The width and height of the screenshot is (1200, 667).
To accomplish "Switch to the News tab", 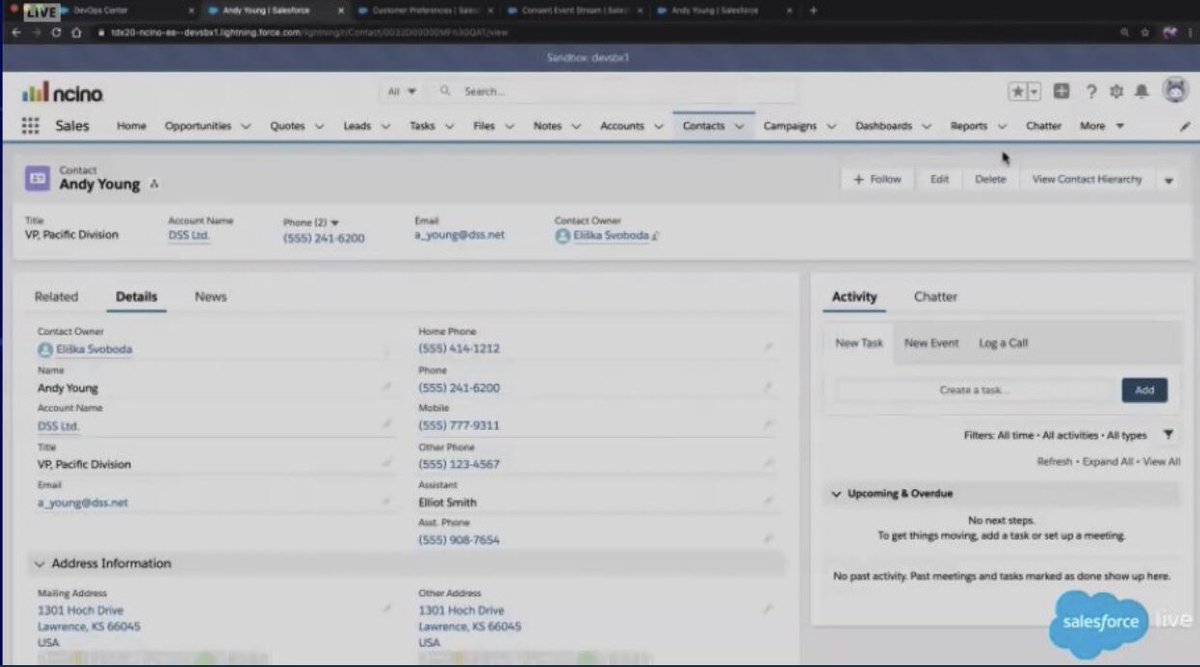I will click(x=211, y=296).
